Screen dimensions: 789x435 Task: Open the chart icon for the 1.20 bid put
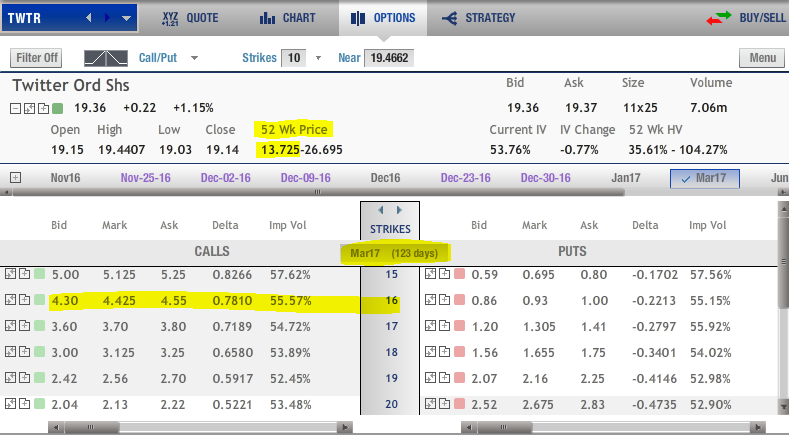click(430, 325)
